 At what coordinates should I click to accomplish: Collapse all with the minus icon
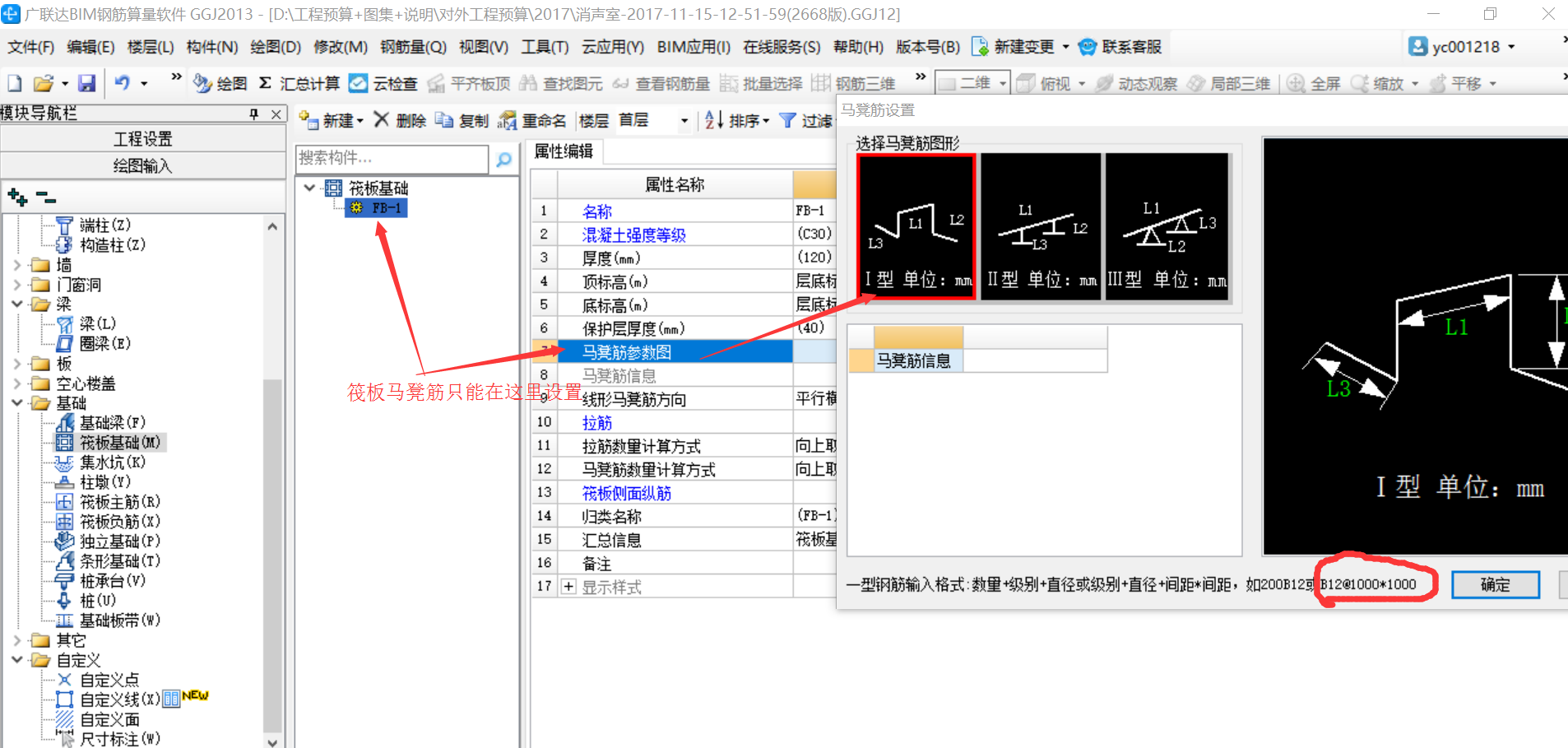(46, 197)
